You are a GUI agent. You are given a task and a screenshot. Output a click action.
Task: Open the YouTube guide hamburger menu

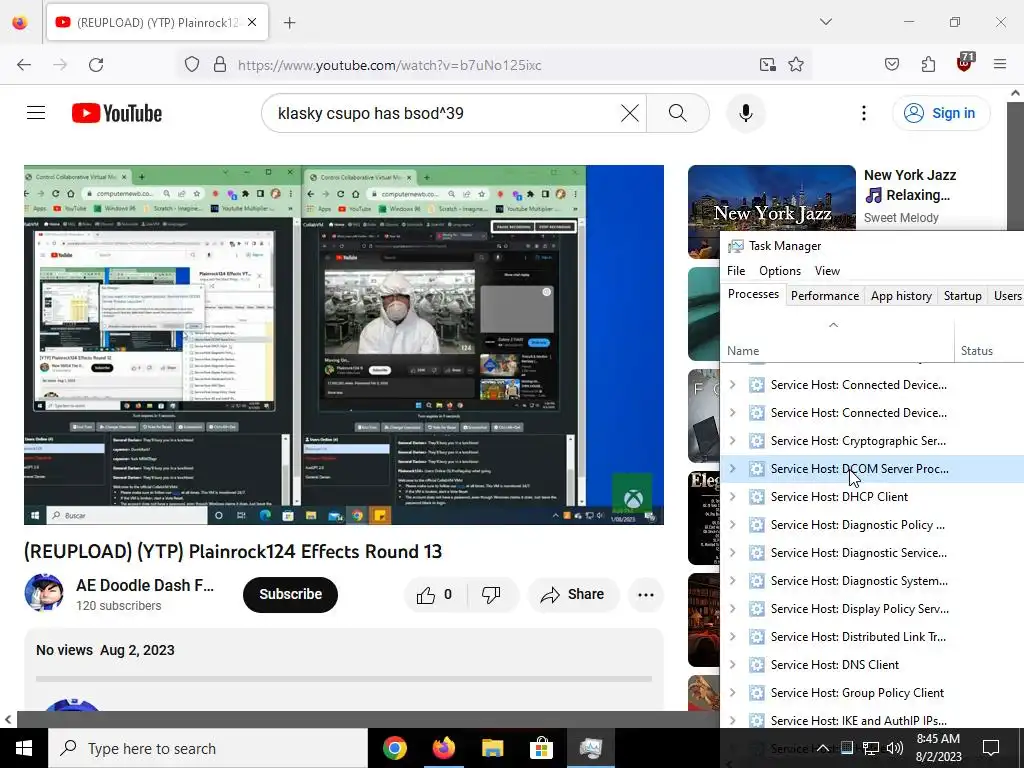36,113
